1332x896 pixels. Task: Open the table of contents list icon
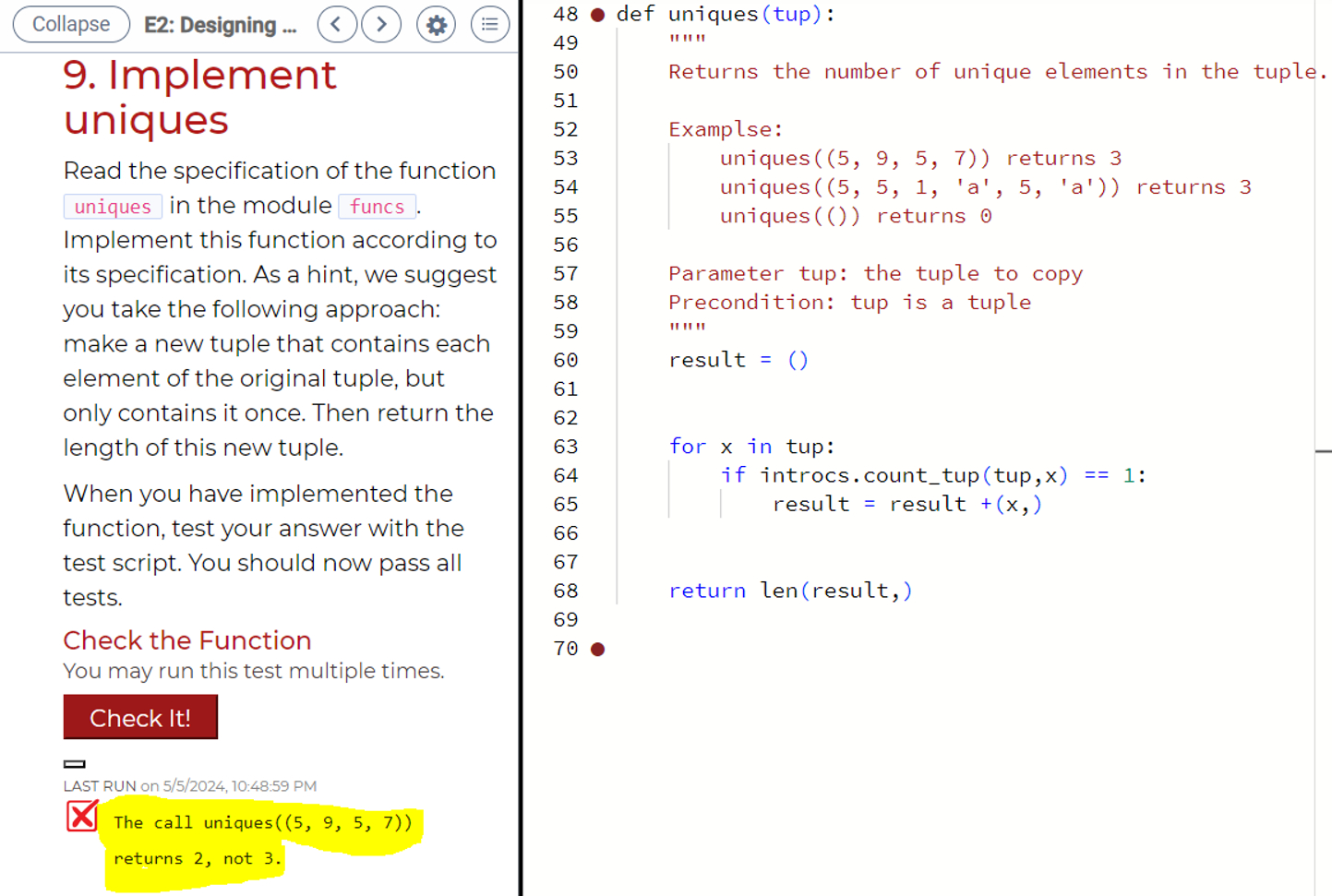pyautogui.click(x=490, y=24)
